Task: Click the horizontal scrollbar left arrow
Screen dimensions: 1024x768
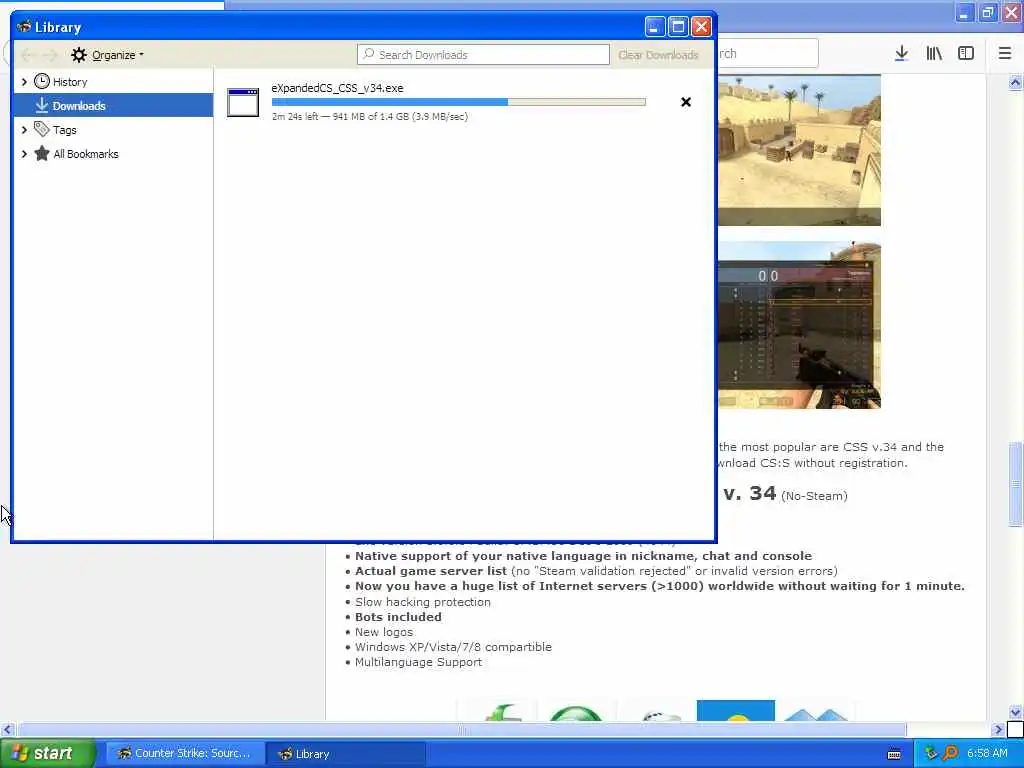Action: 7,729
